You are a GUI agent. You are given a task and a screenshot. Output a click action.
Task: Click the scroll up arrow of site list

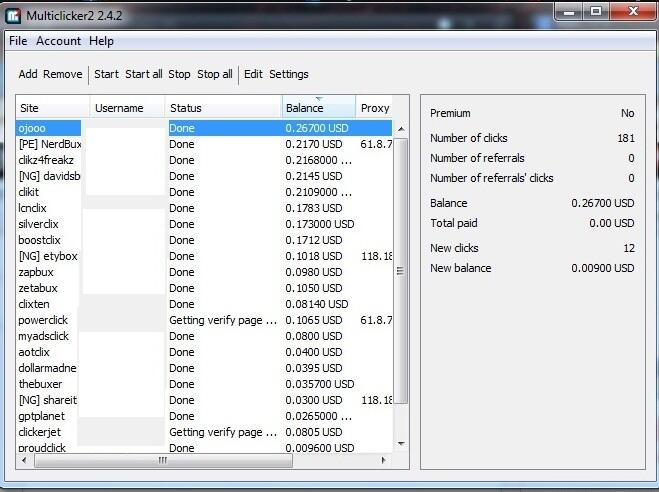point(401,129)
